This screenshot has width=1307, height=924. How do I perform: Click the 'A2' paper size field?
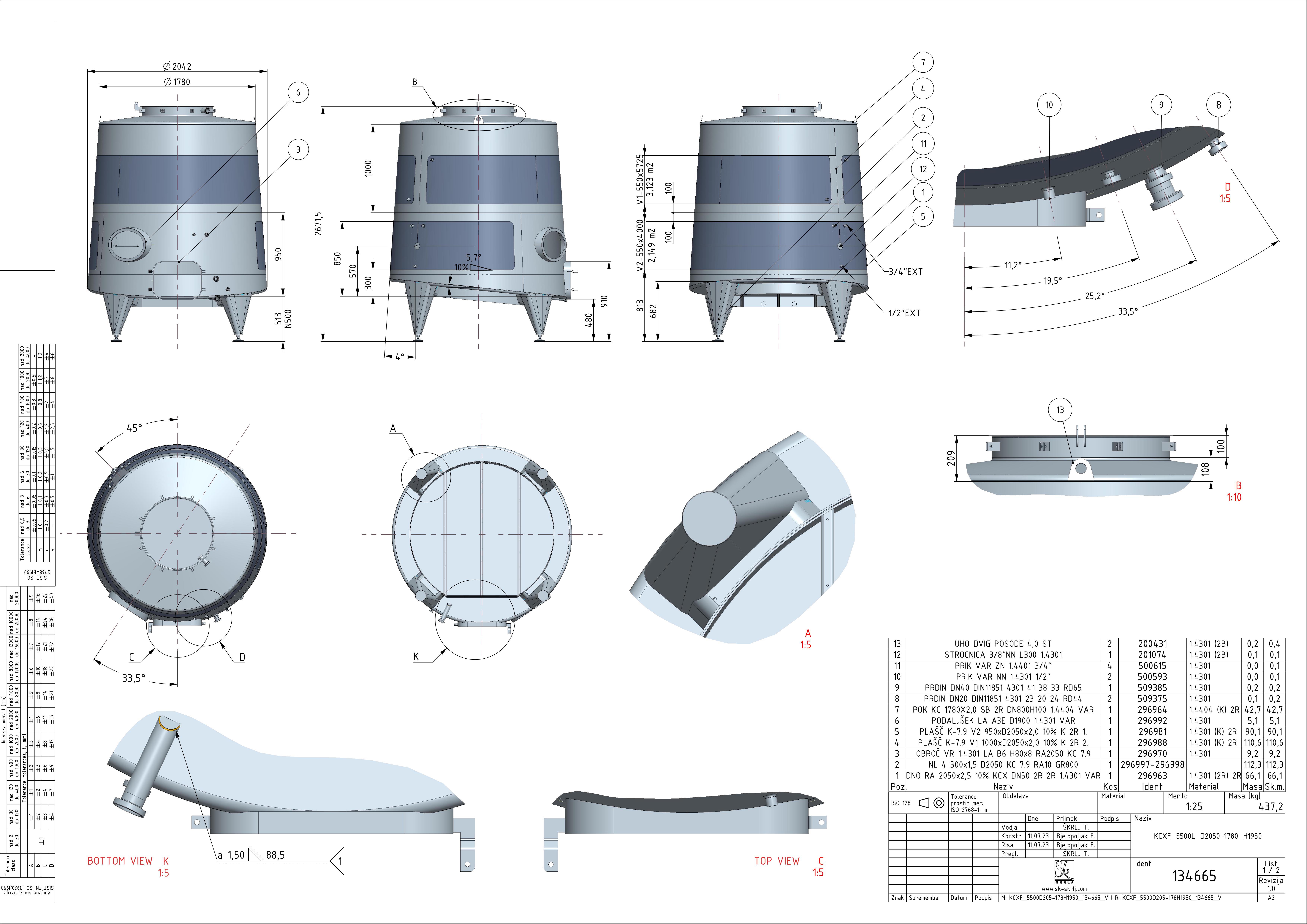click(x=1271, y=898)
